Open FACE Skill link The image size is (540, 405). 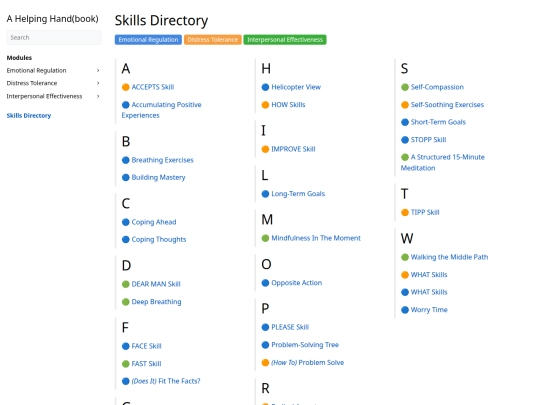click(146, 346)
